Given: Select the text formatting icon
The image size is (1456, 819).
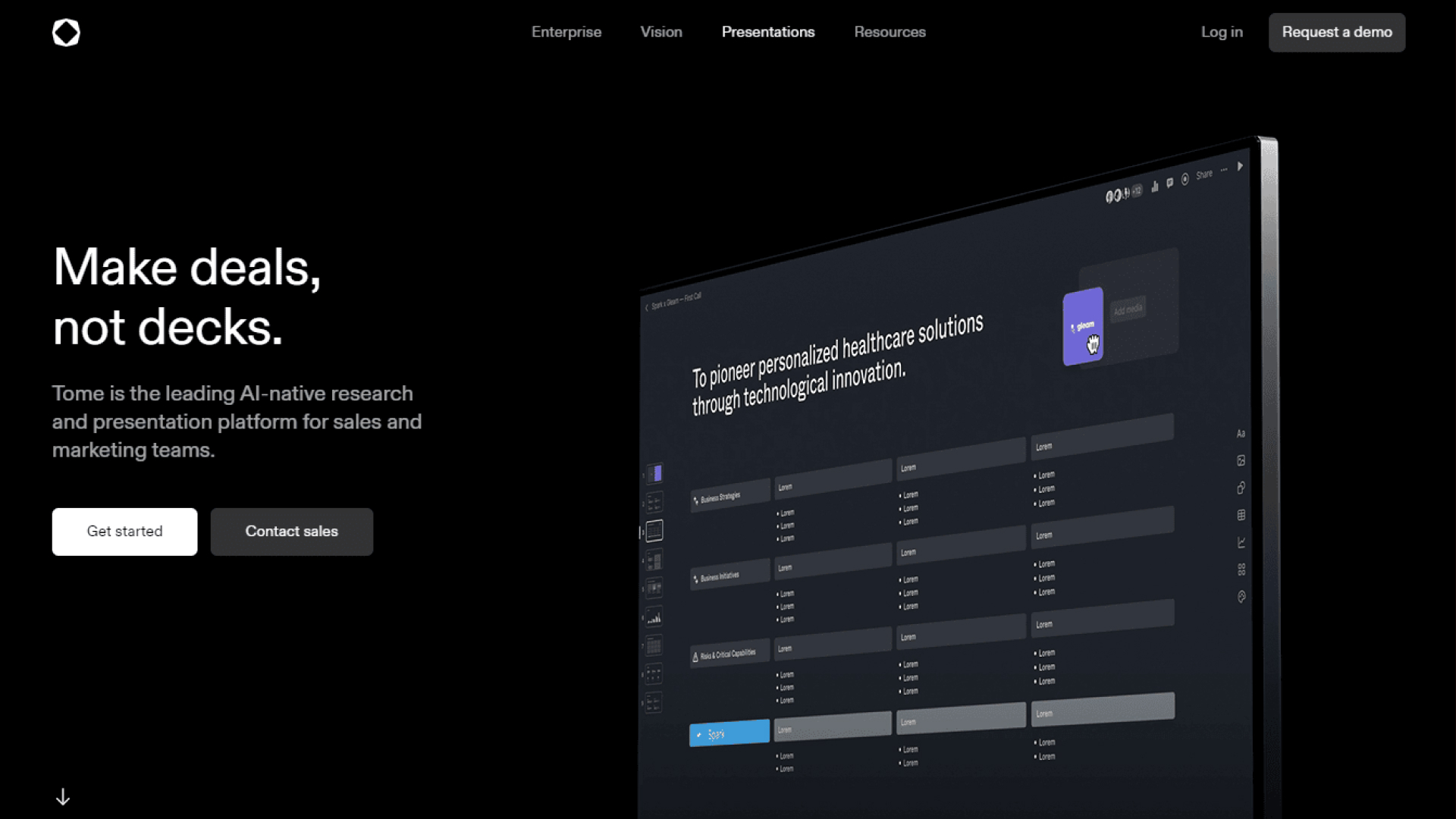Looking at the screenshot, I should click(1240, 433).
